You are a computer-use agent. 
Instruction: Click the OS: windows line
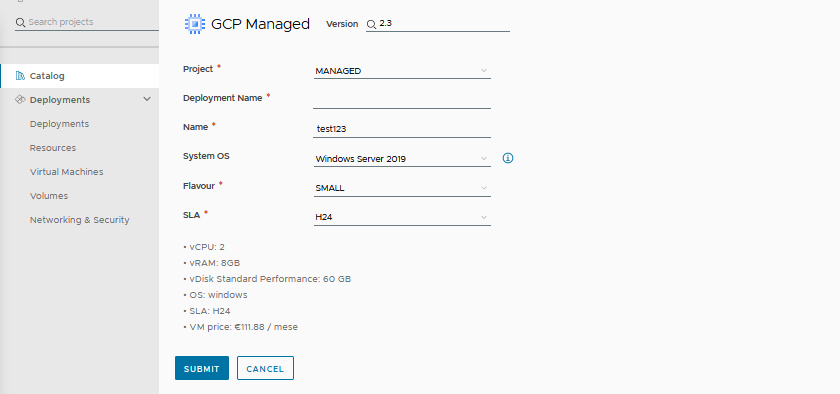pyautogui.click(x=215, y=295)
